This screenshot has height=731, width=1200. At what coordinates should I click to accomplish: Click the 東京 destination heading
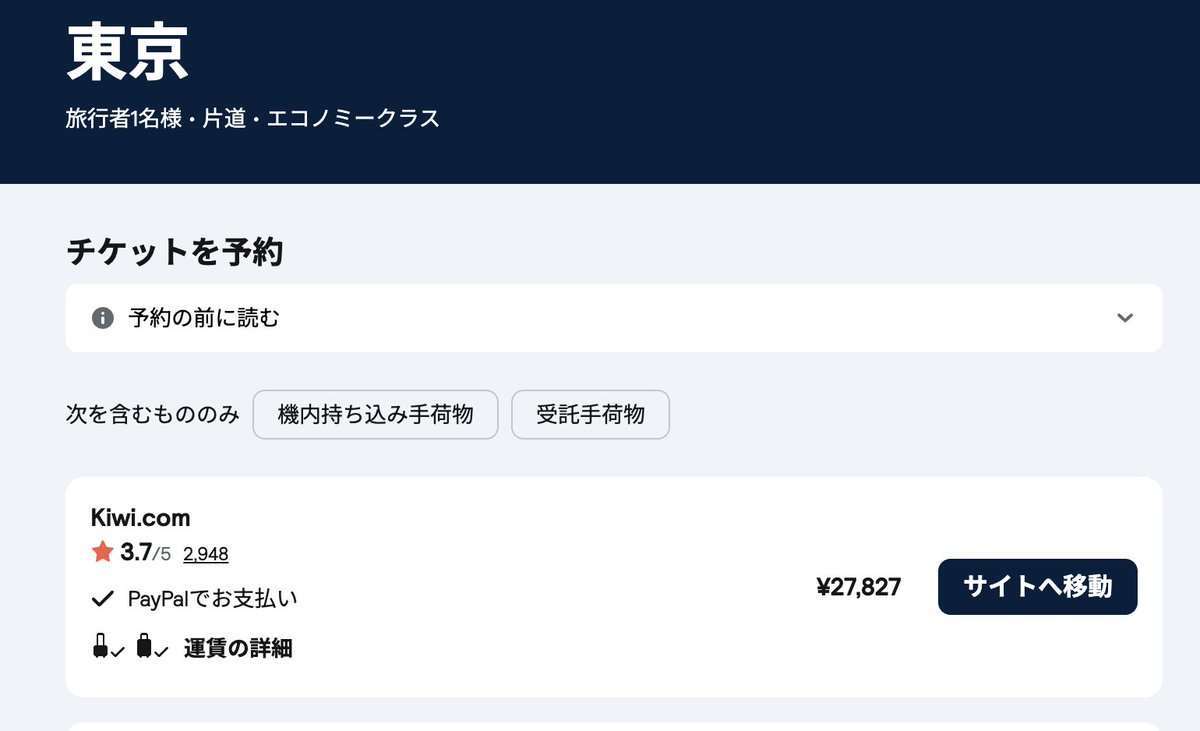coord(127,52)
